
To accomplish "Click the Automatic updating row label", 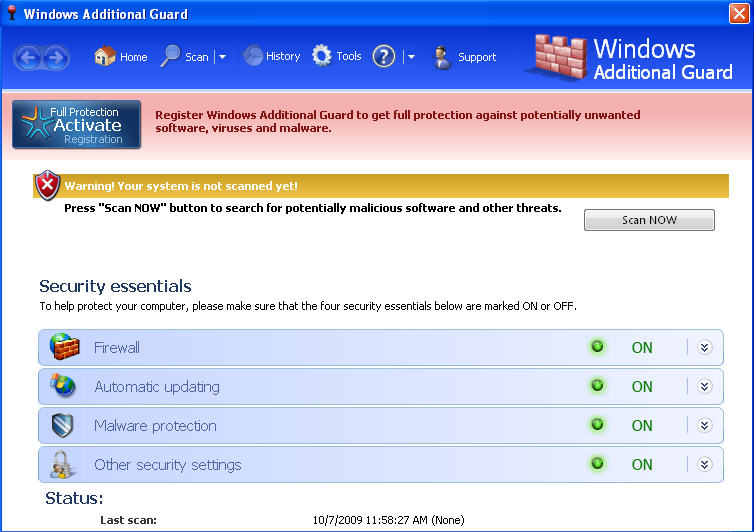I will click(x=157, y=387).
